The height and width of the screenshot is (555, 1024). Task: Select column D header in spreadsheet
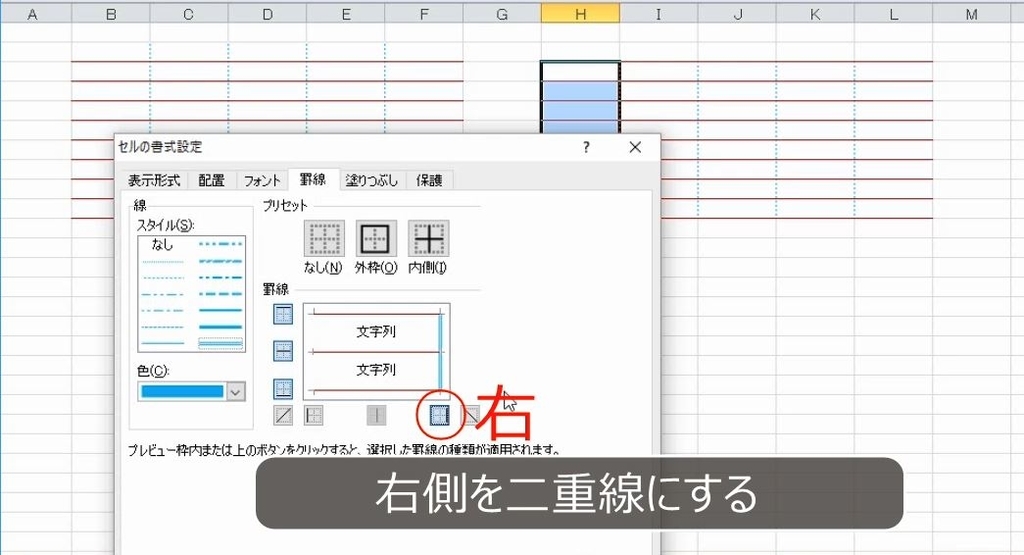coord(267,13)
